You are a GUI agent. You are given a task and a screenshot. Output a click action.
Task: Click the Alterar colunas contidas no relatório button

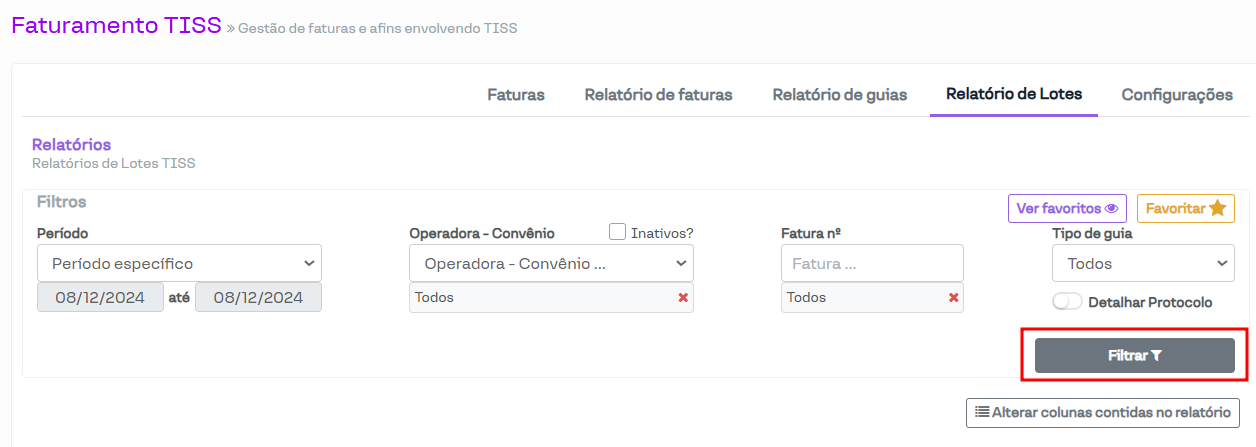1103,412
